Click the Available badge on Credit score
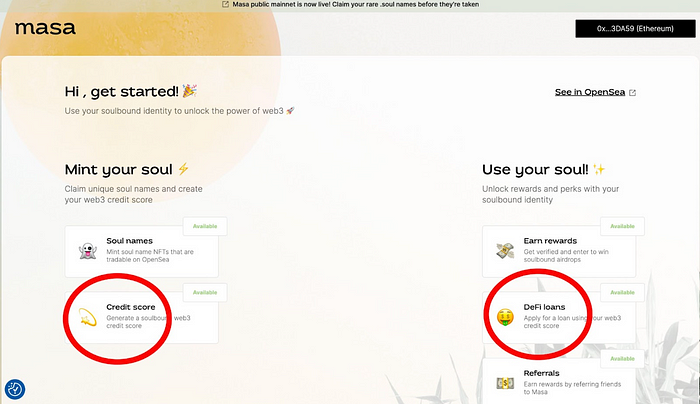 [x=205, y=292]
